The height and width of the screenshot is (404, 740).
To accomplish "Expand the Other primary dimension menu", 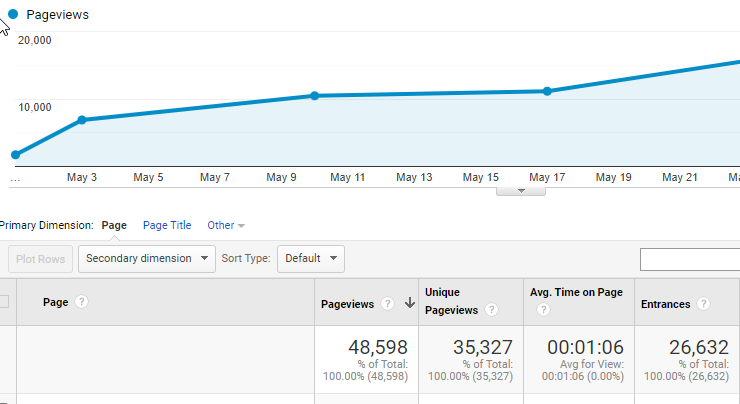I will coord(226,226).
